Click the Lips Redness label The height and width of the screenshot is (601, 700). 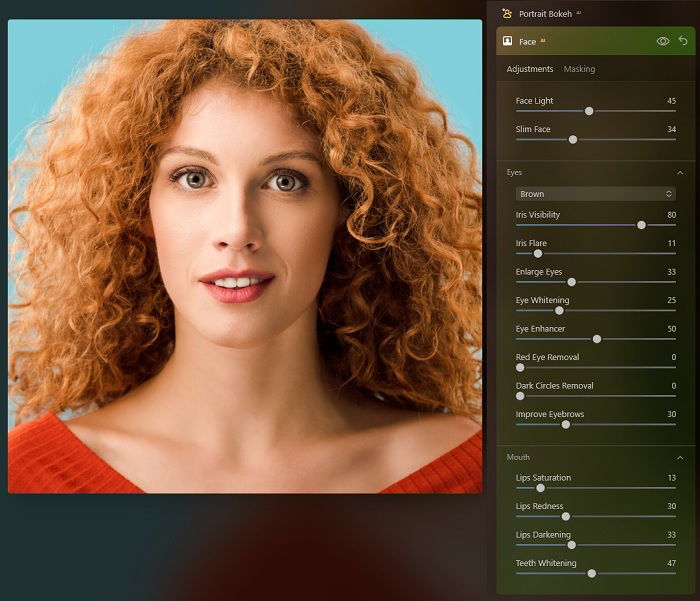point(539,506)
